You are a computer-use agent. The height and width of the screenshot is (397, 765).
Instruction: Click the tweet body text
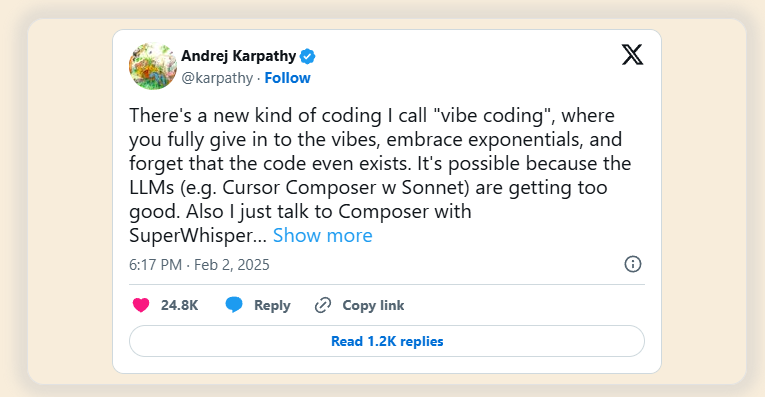(381, 176)
